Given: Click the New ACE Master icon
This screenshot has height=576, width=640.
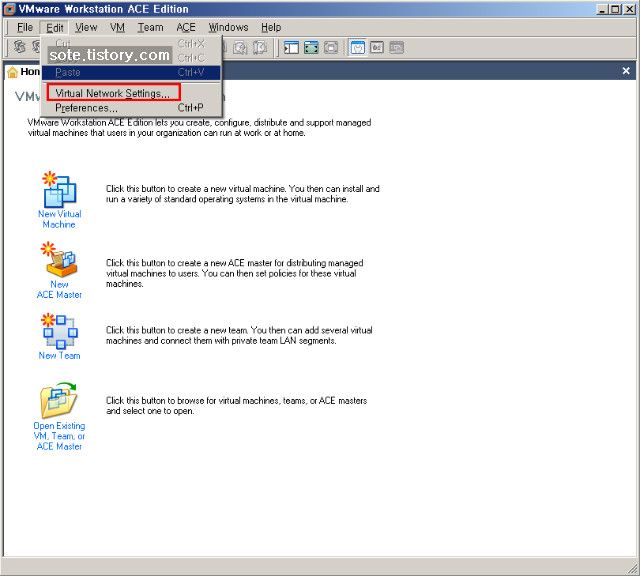Looking at the screenshot, I should (60, 260).
